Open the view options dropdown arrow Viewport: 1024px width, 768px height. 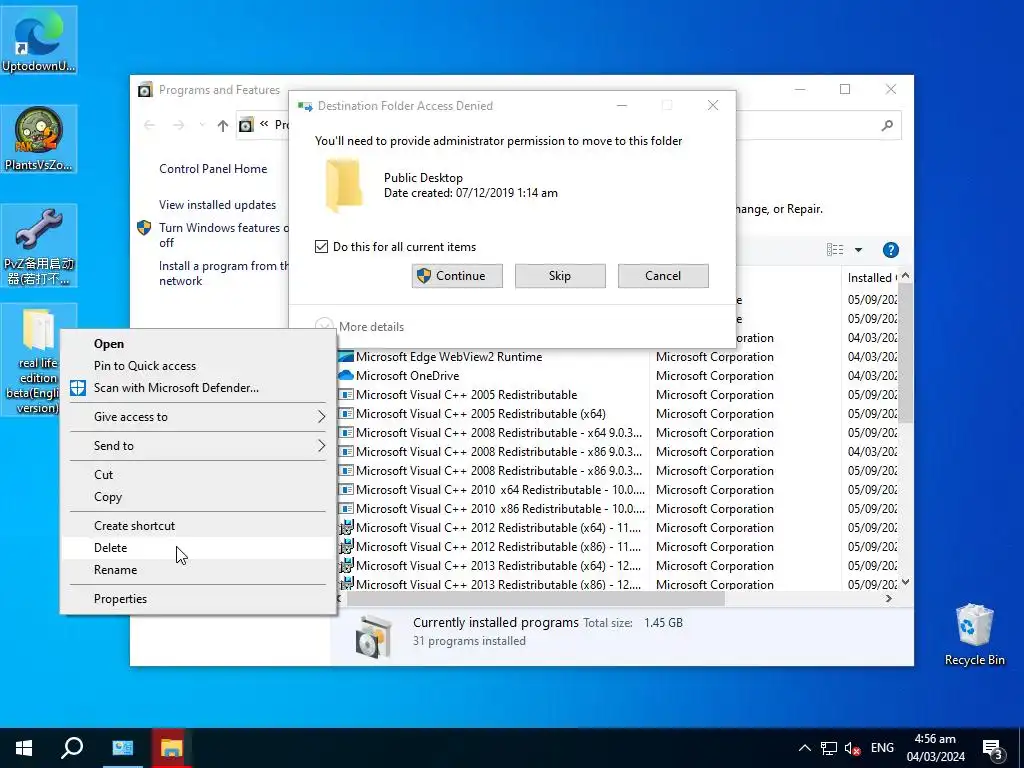pos(858,249)
